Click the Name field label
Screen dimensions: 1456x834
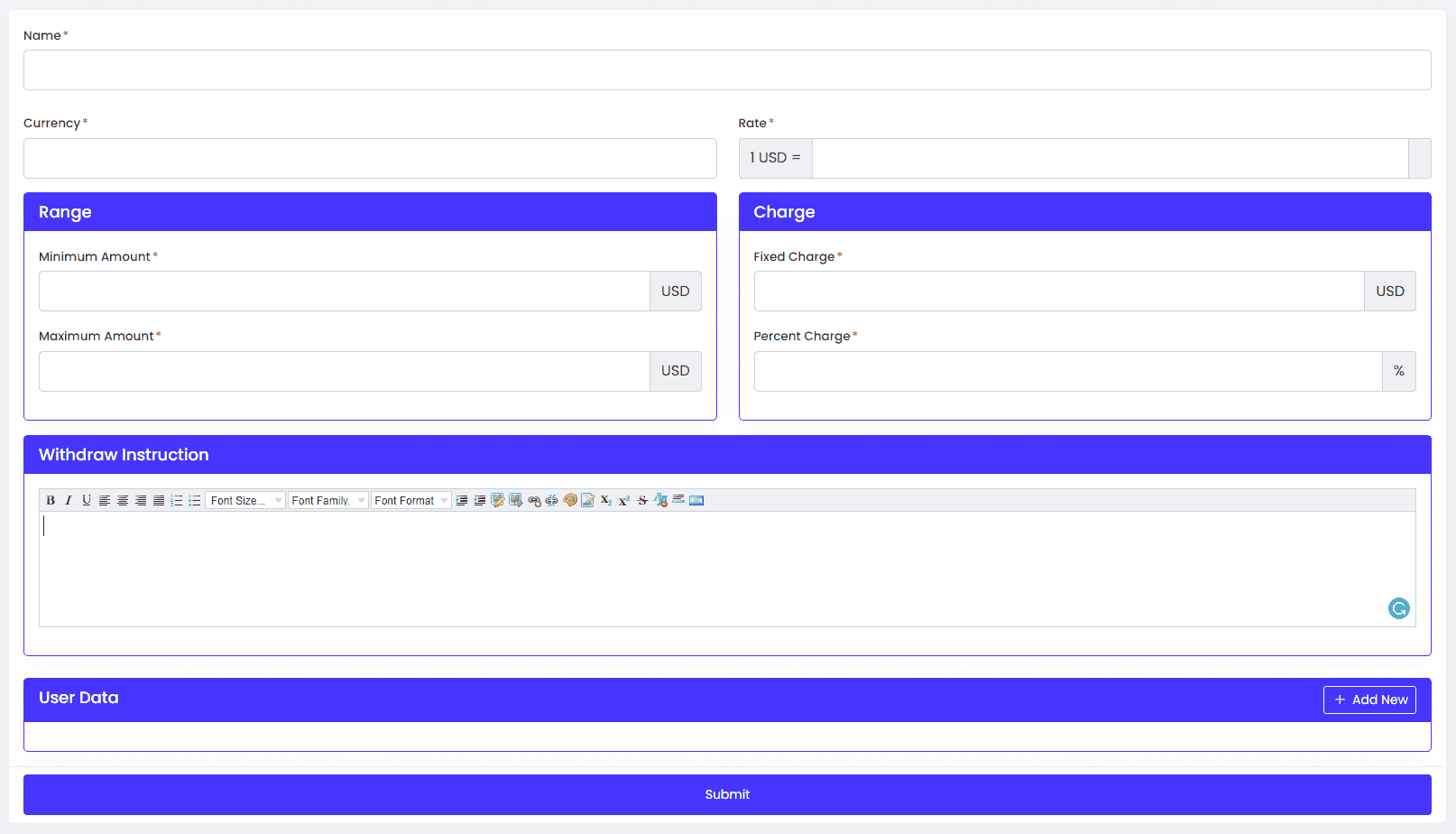click(42, 35)
